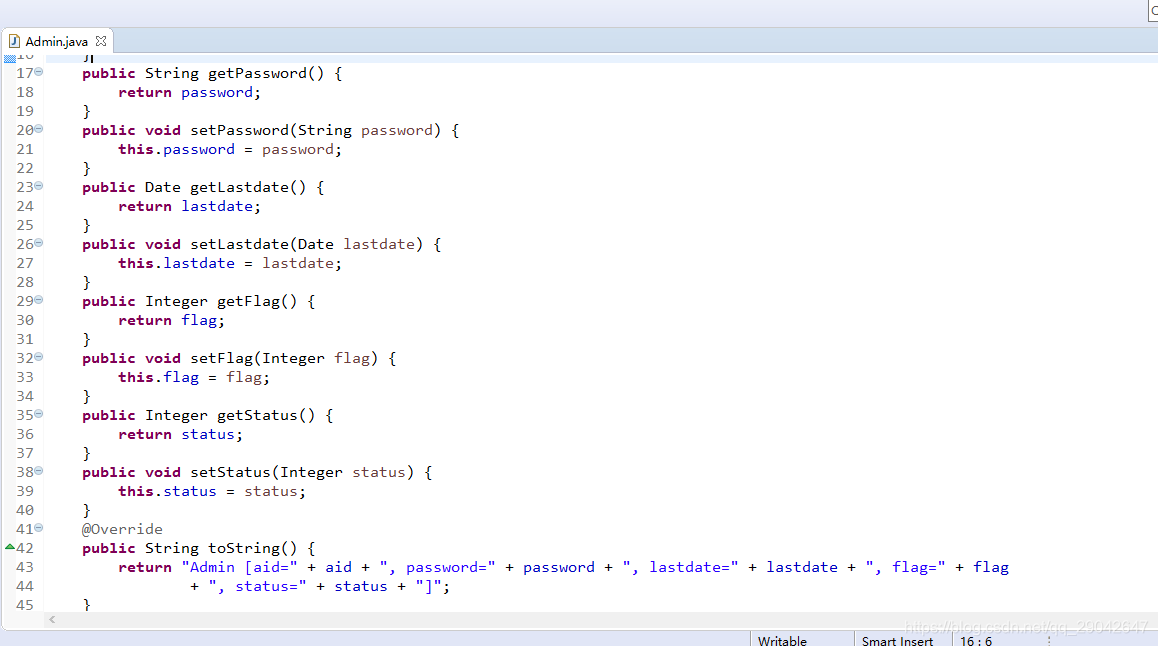The height and width of the screenshot is (646, 1158).
Task: Click the Smart Insert status entry
Action: (x=897, y=641)
